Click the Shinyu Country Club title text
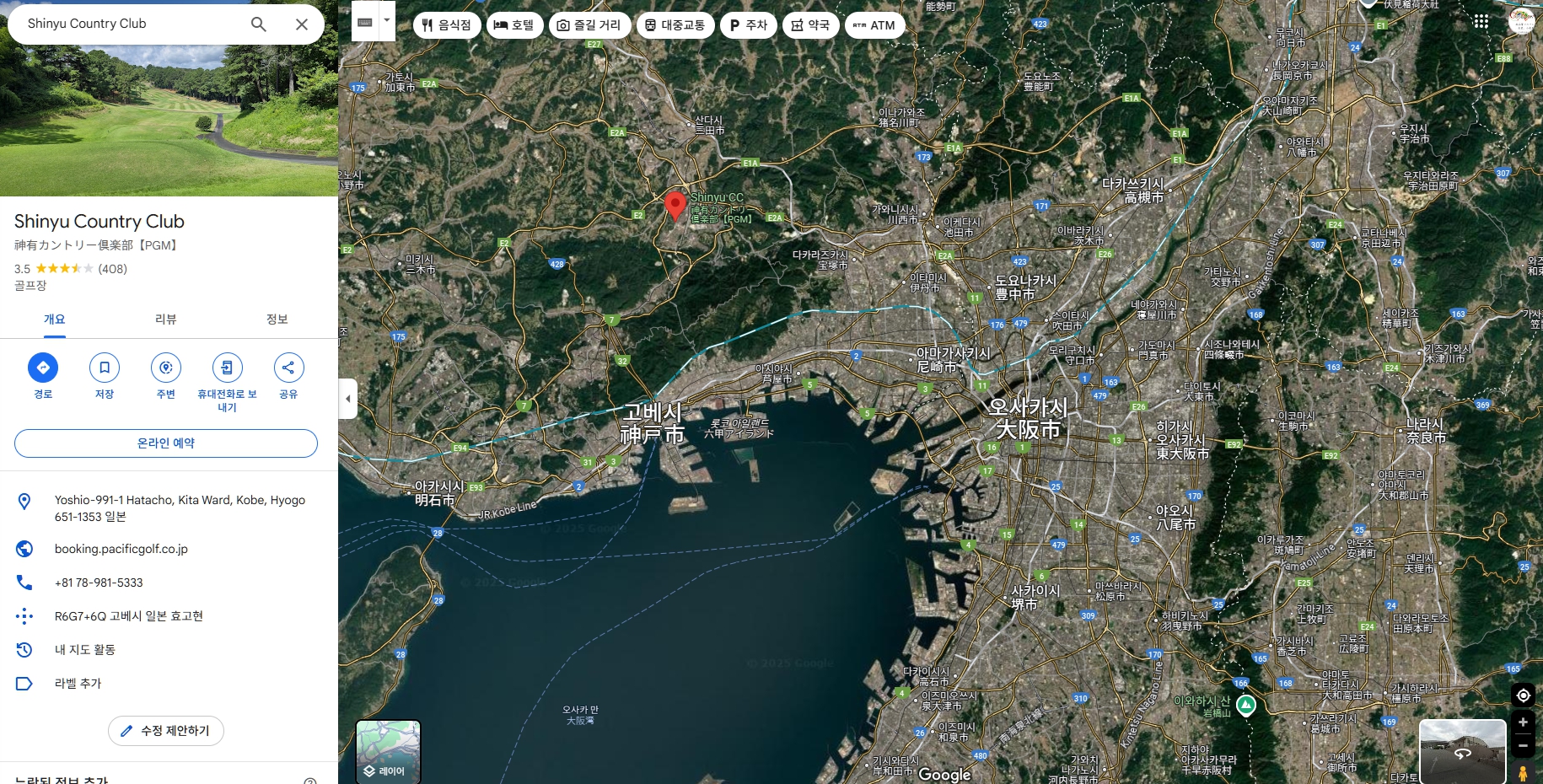The width and height of the screenshot is (1543, 784). click(99, 222)
